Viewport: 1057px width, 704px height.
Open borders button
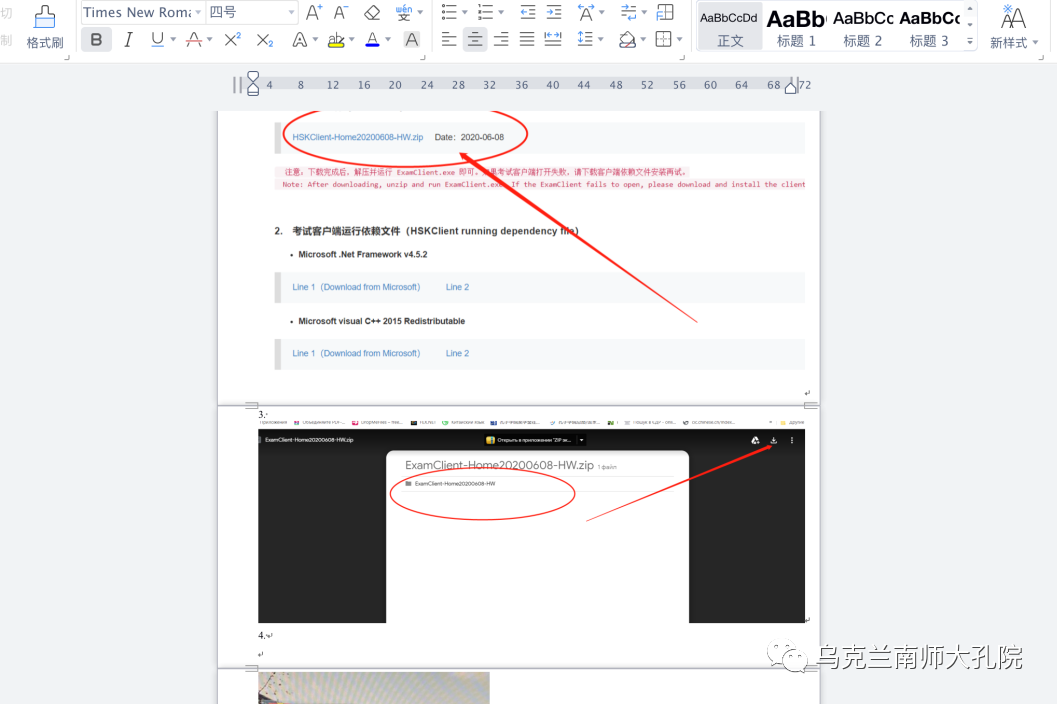664,40
